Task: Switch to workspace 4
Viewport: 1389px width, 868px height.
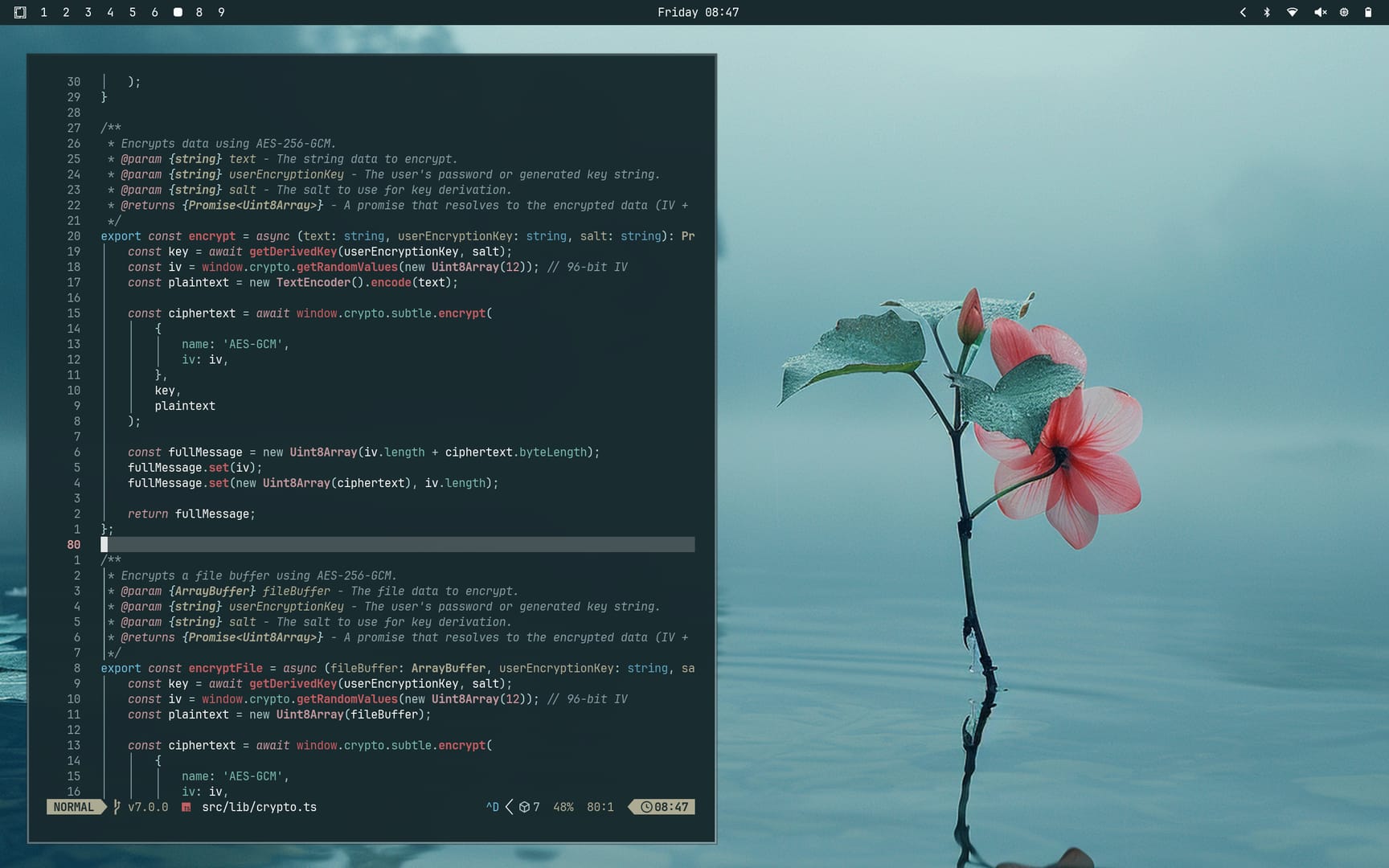Action: (x=110, y=12)
